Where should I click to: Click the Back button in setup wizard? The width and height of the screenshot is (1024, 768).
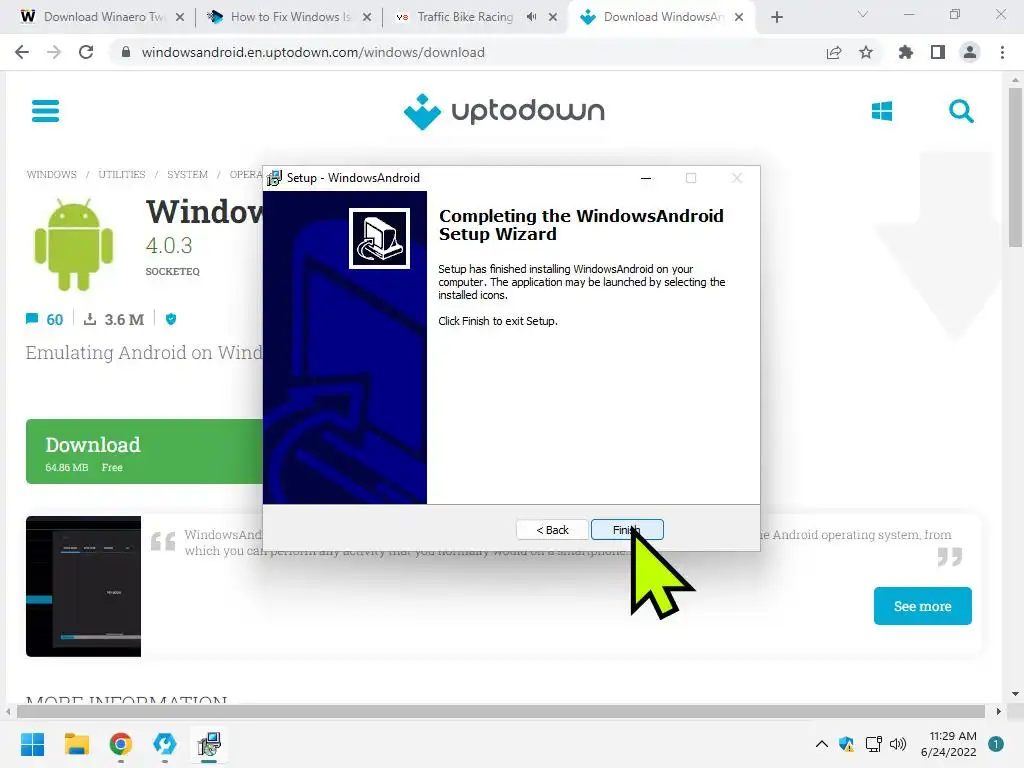(x=552, y=530)
